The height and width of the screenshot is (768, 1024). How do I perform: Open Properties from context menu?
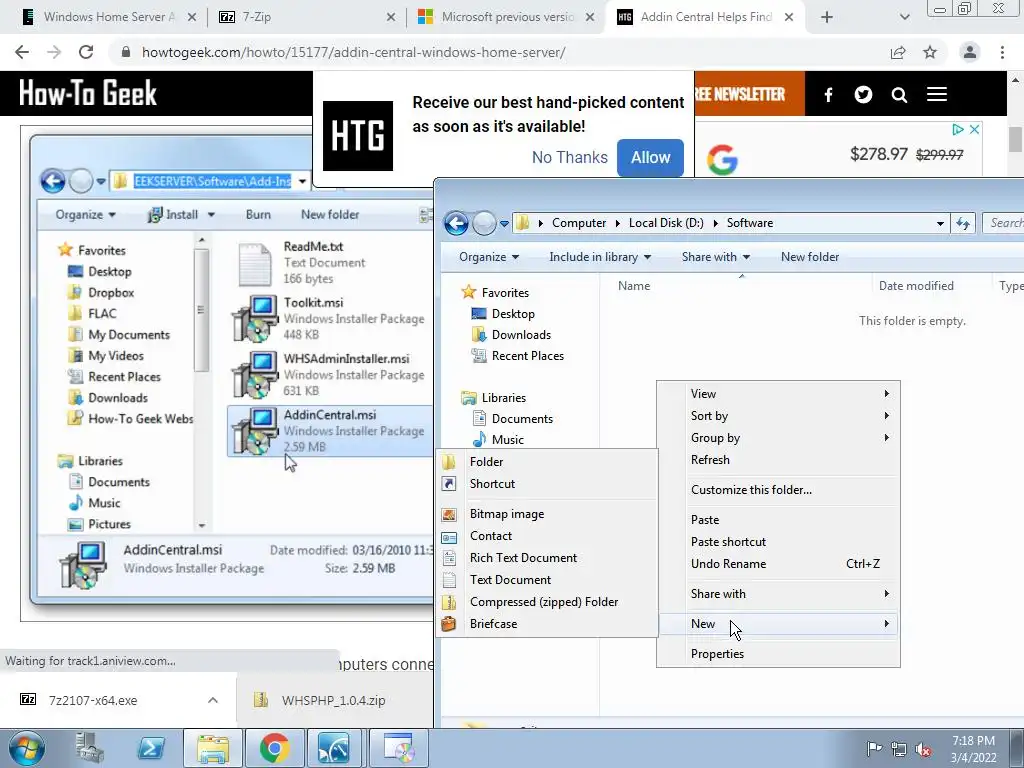click(x=778, y=654)
